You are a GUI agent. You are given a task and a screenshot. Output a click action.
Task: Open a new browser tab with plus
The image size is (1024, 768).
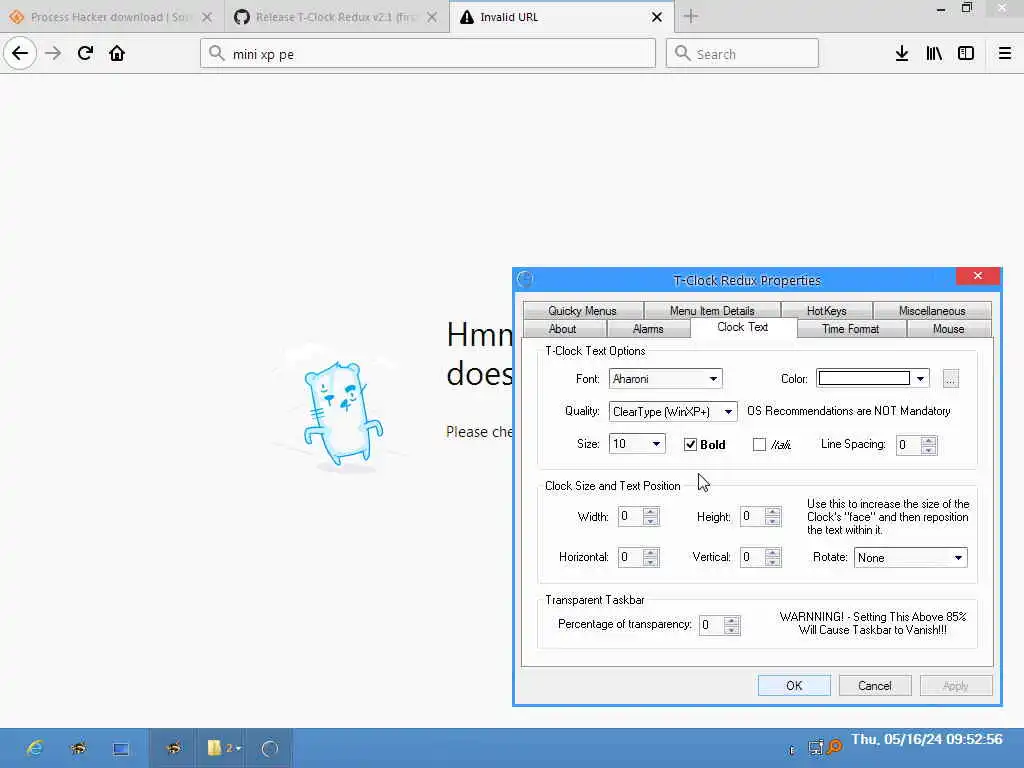[x=691, y=17]
